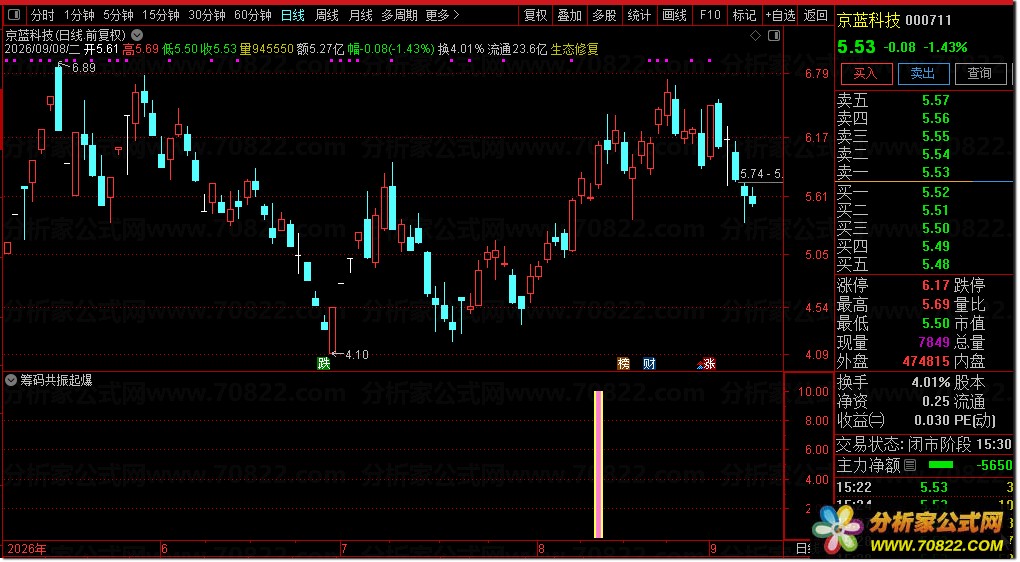Screen dimensions: 1020x562
Task: Toggle the 复权 adjustment option
Action: click(x=536, y=14)
